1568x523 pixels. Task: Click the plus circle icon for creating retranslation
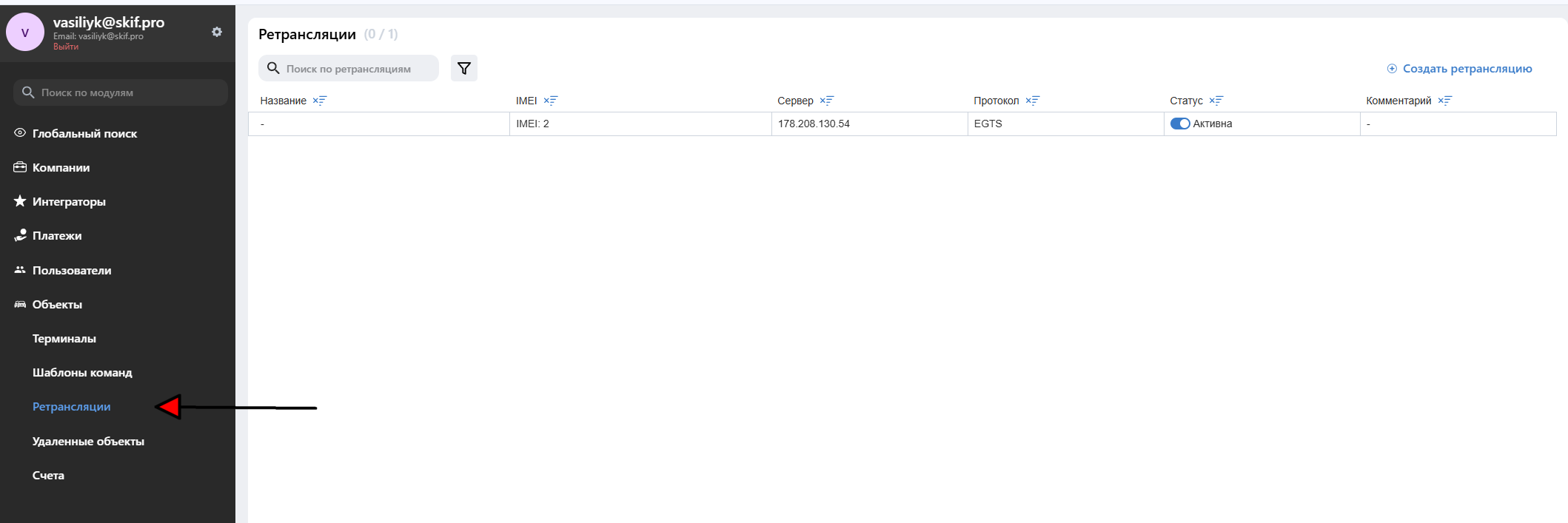1392,69
